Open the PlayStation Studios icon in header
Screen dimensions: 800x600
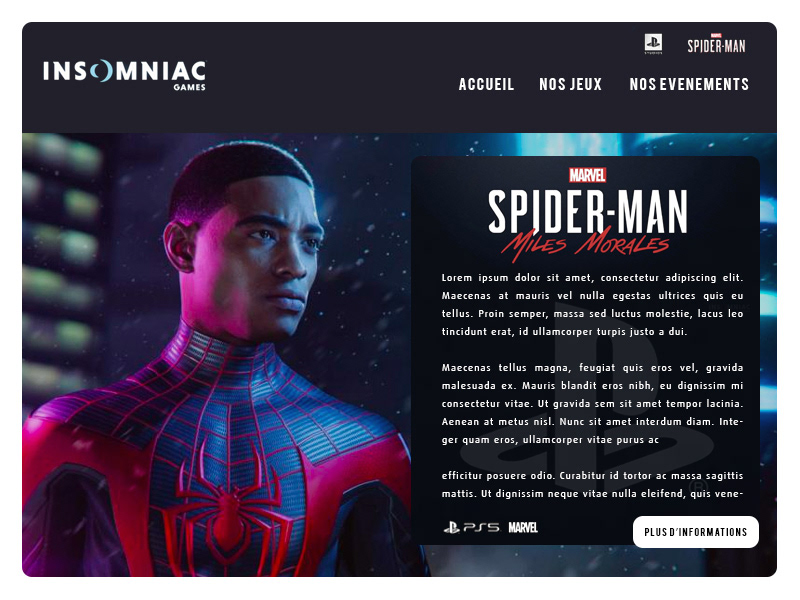coord(653,44)
